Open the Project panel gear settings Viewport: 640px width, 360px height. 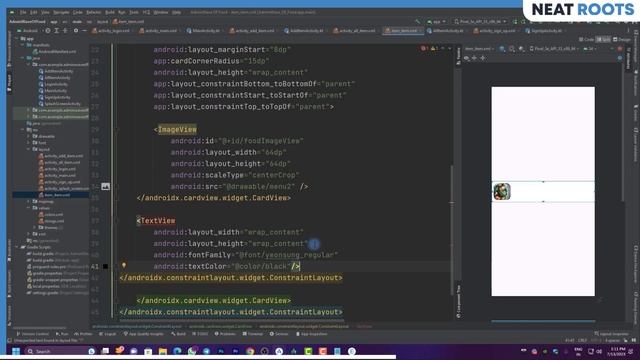(x=76, y=31)
